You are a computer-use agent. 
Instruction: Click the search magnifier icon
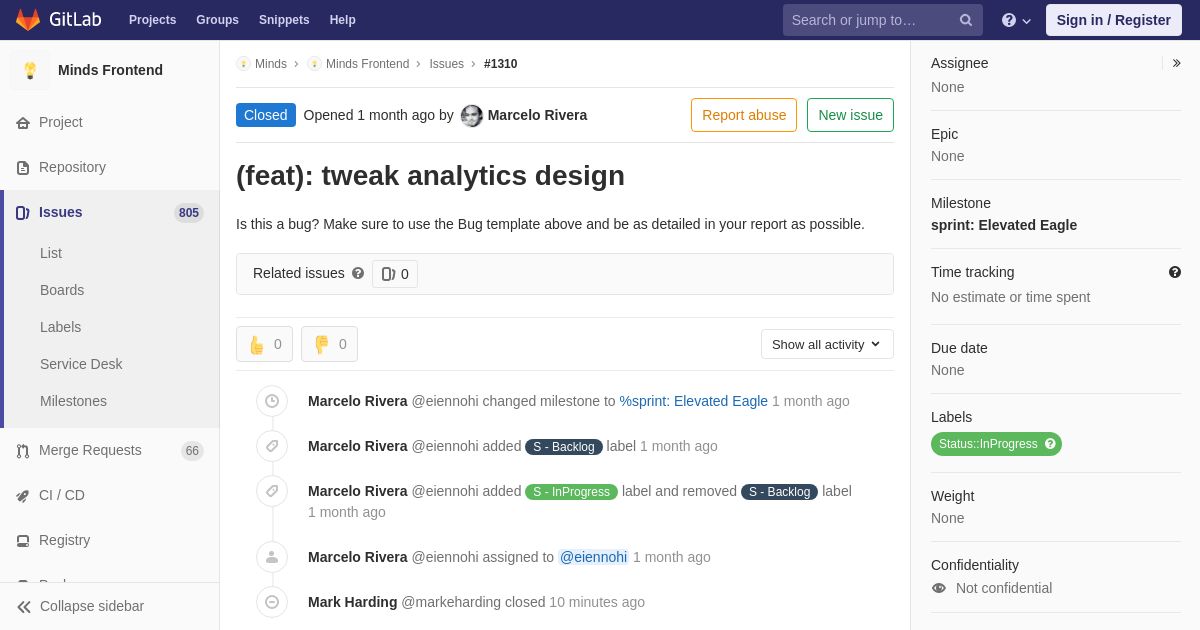point(966,20)
